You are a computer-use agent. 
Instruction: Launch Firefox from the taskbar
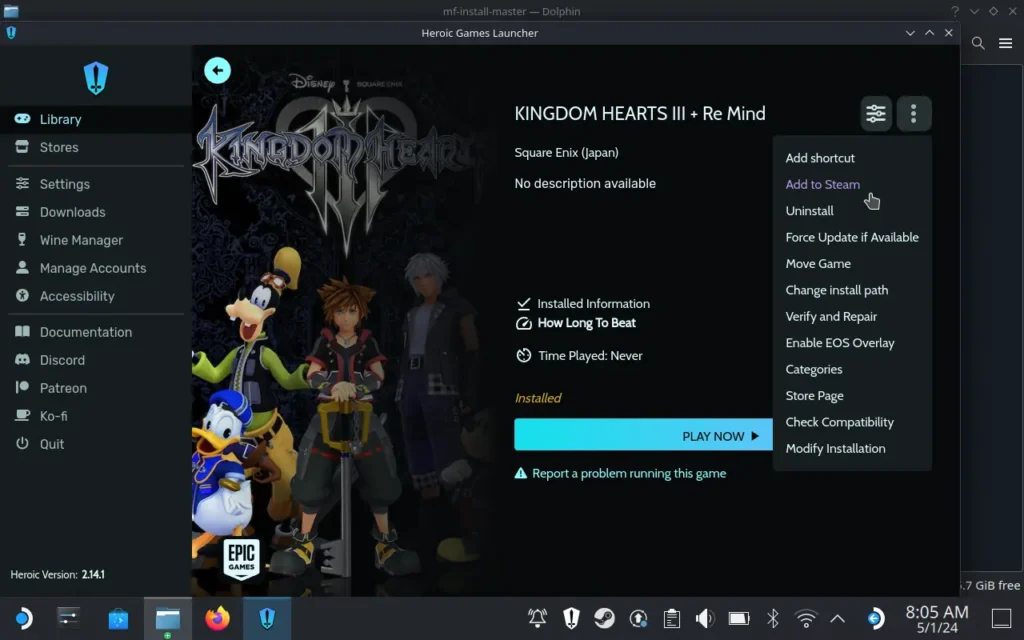click(217, 618)
